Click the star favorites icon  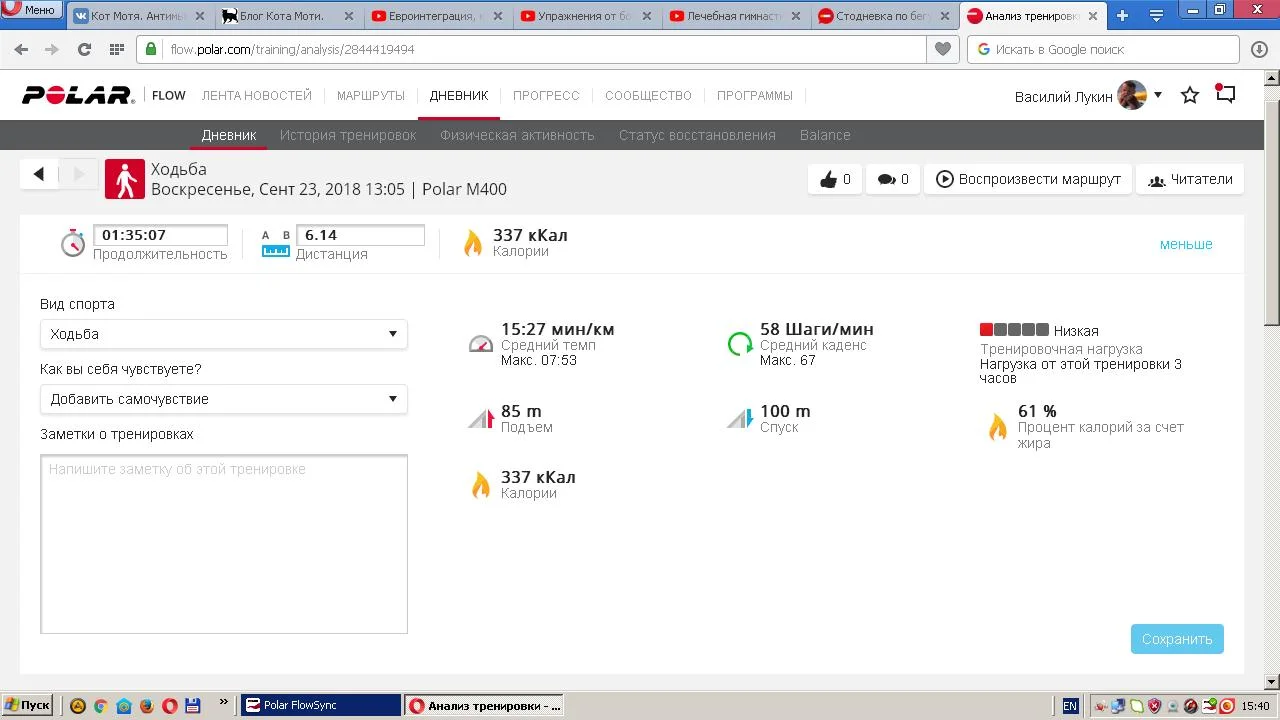point(1189,95)
